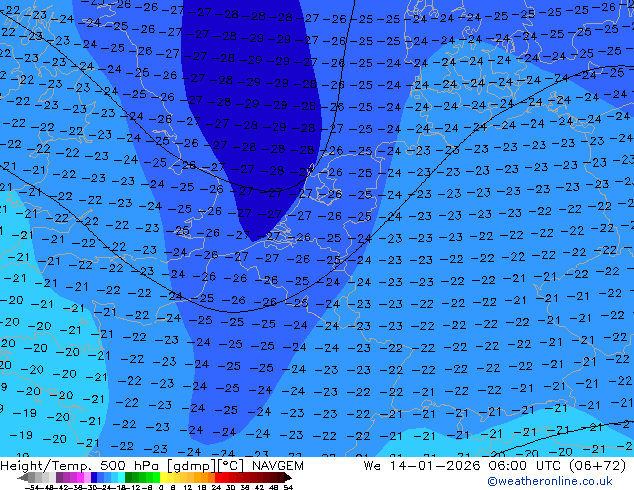Pick the bright red swatch in the legend
The height and width of the screenshot is (490, 634).
[218, 477]
